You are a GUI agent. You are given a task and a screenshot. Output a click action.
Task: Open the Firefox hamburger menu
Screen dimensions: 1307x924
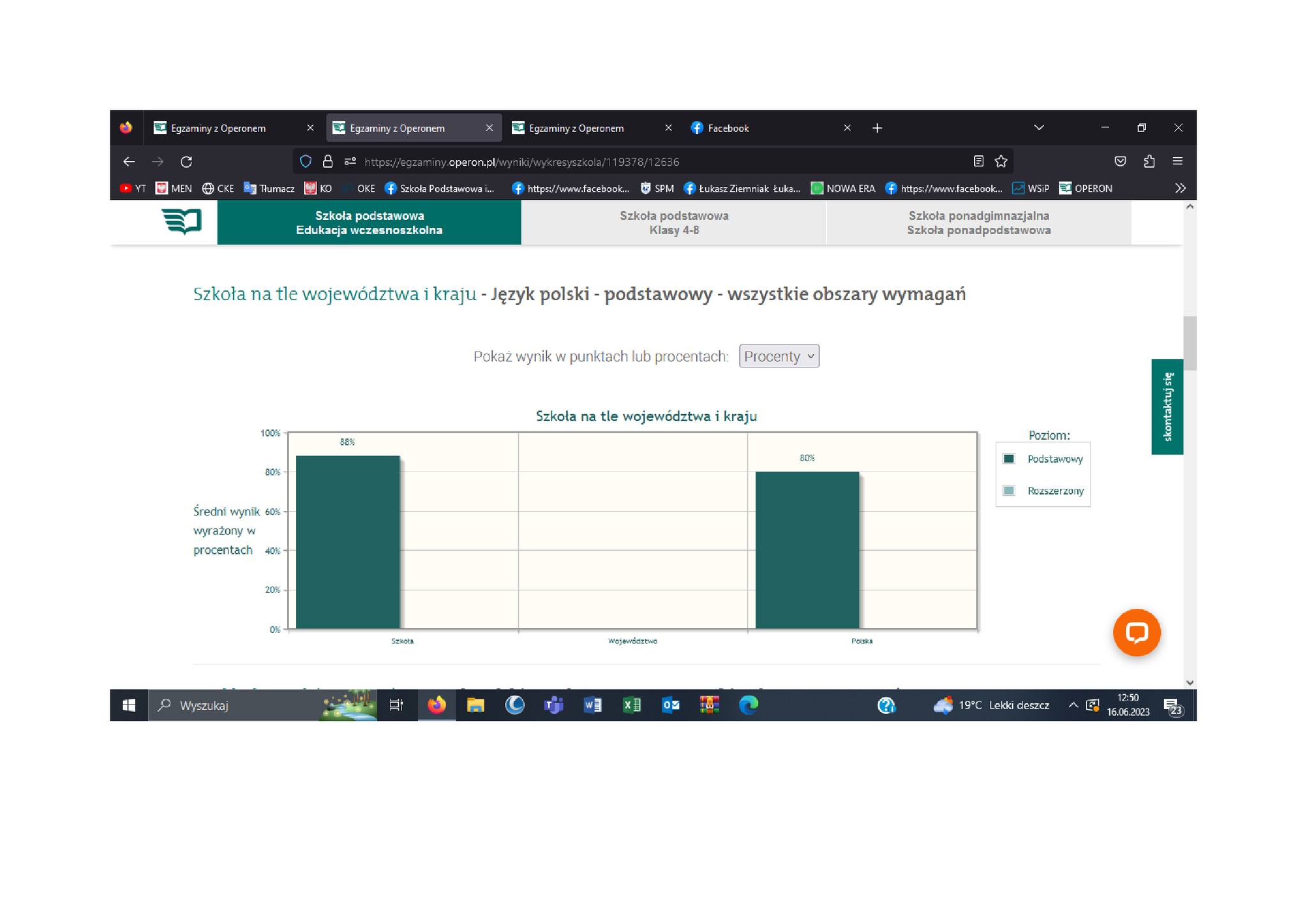(1177, 161)
